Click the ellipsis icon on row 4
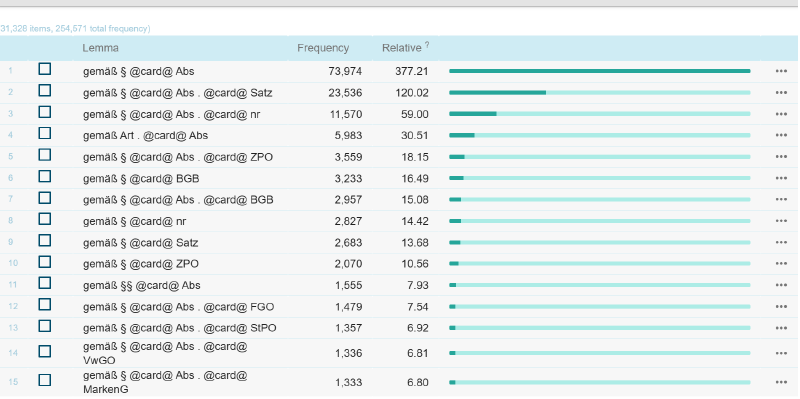This screenshot has width=800, height=399. coord(781,136)
